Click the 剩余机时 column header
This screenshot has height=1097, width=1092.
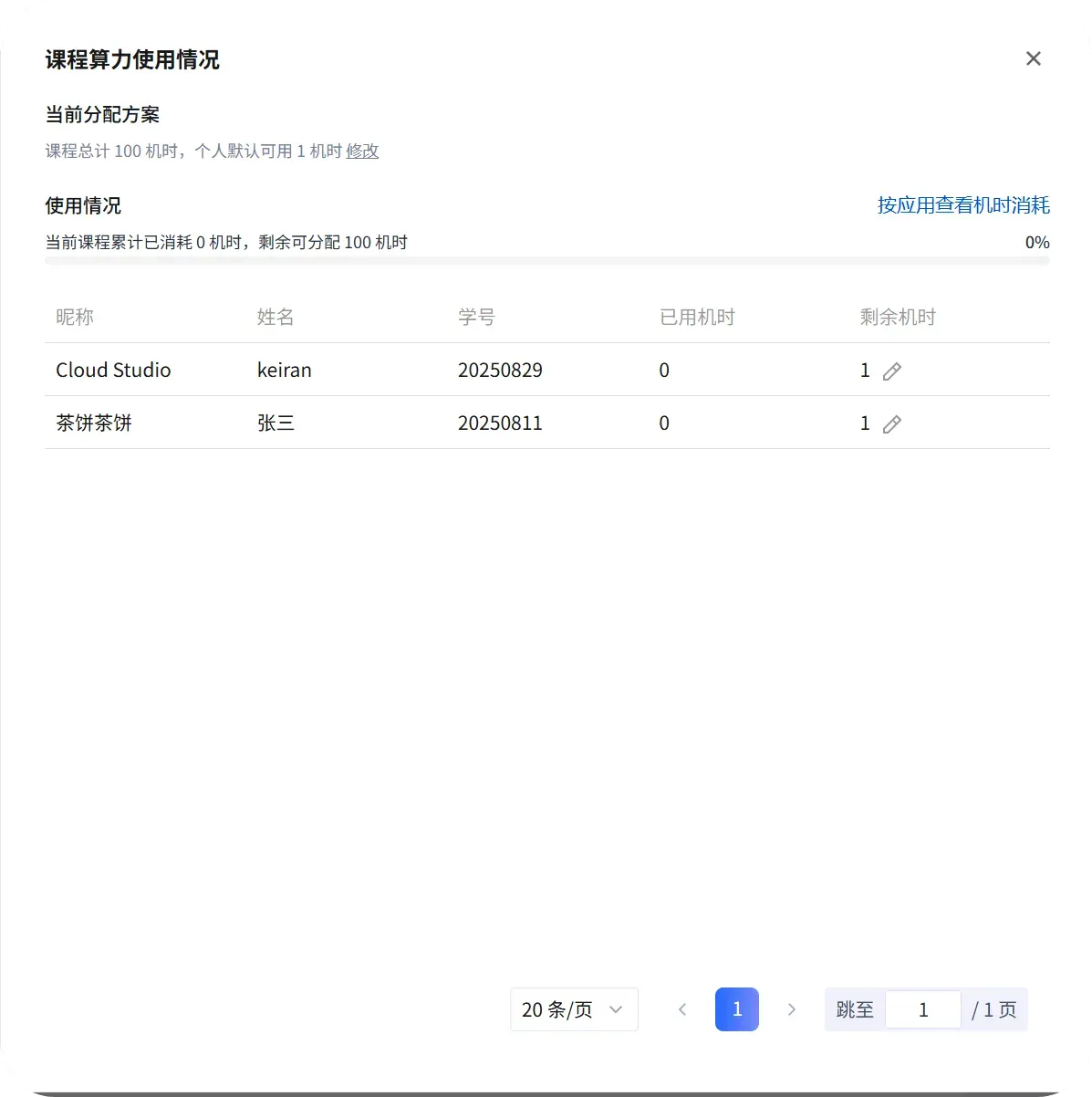coord(898,317)
